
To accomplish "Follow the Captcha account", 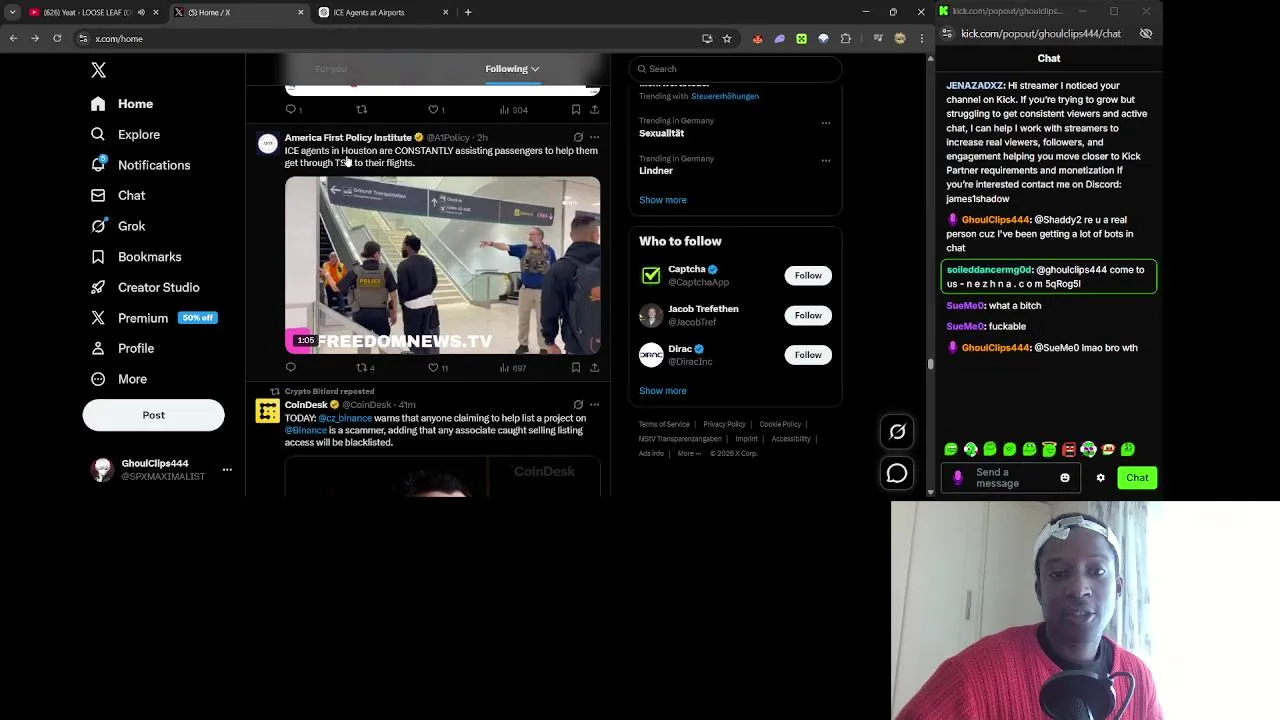I will 808,275.
